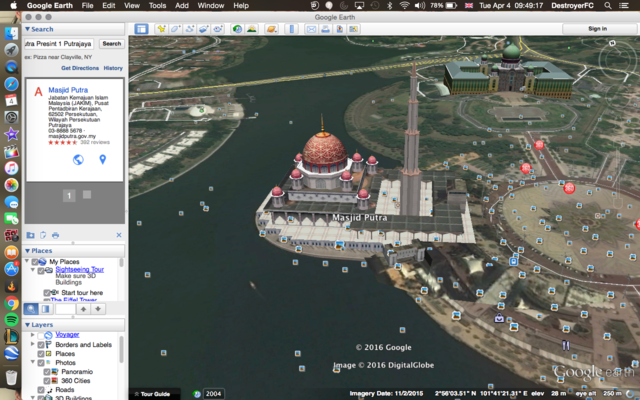This screenshot has height=400, width=640.
Task: Move selected place up with the arrow button
Action: 83,309
